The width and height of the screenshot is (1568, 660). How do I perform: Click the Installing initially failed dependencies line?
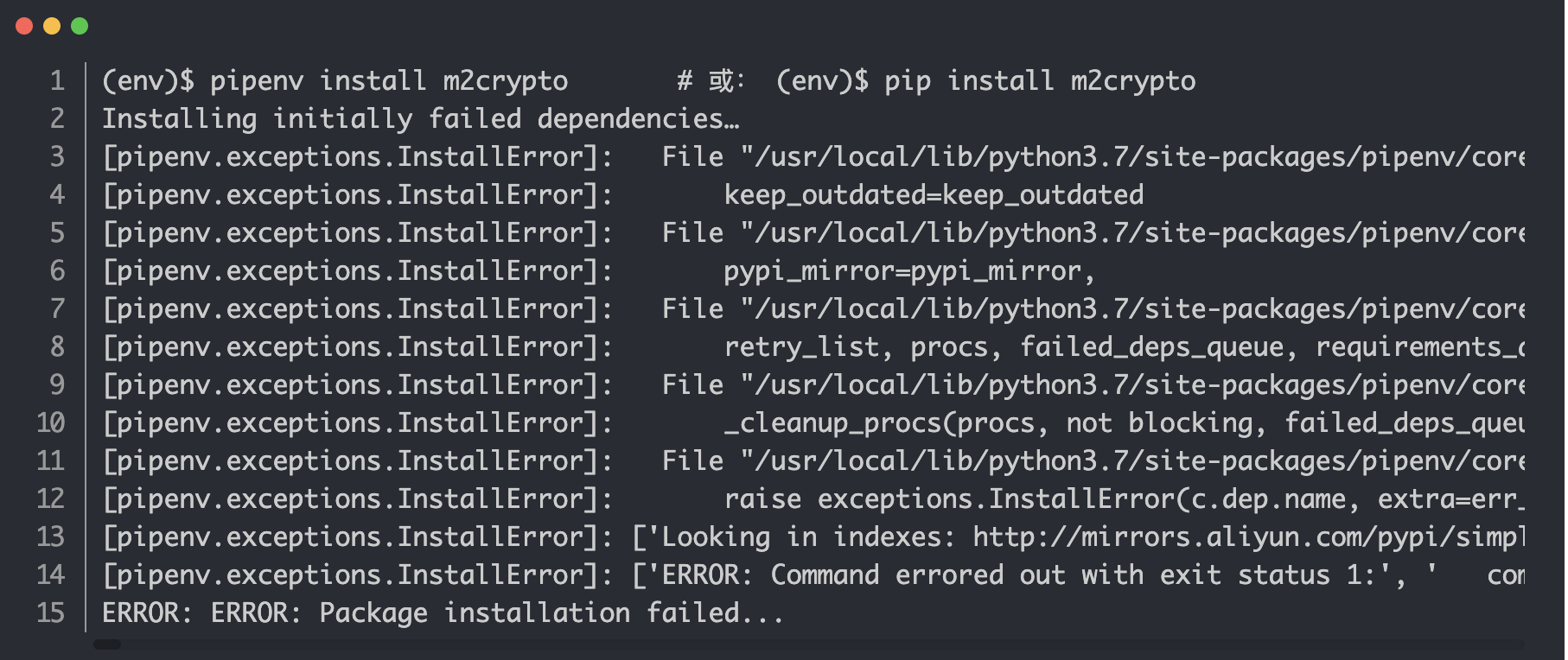422,118
